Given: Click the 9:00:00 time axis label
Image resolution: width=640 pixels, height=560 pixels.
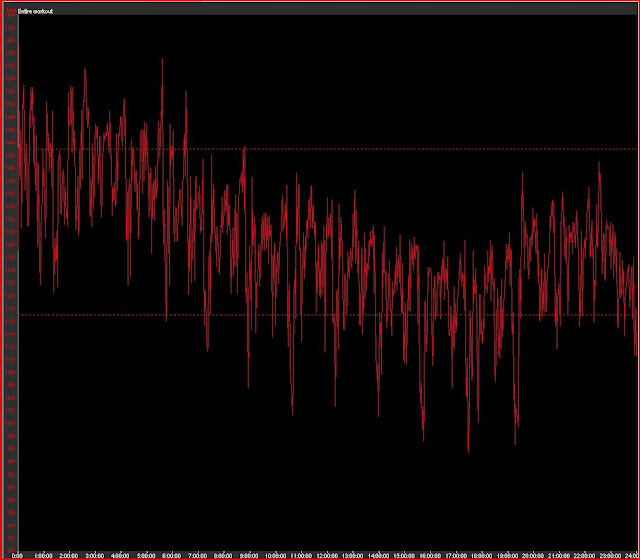Looking at the screenshot, I should coord(249,556).
